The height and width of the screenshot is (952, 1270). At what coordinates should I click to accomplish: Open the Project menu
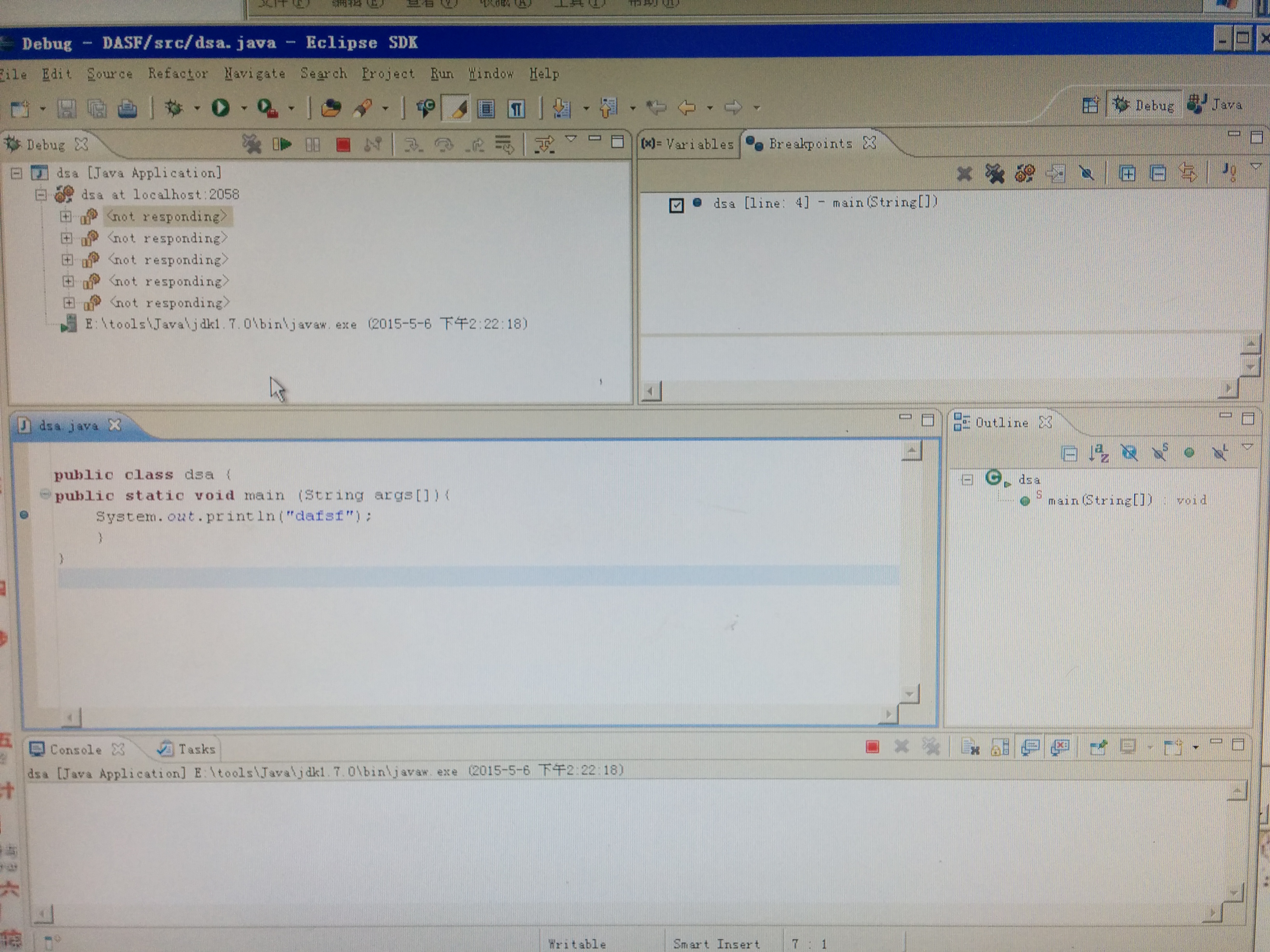[388, 74]
